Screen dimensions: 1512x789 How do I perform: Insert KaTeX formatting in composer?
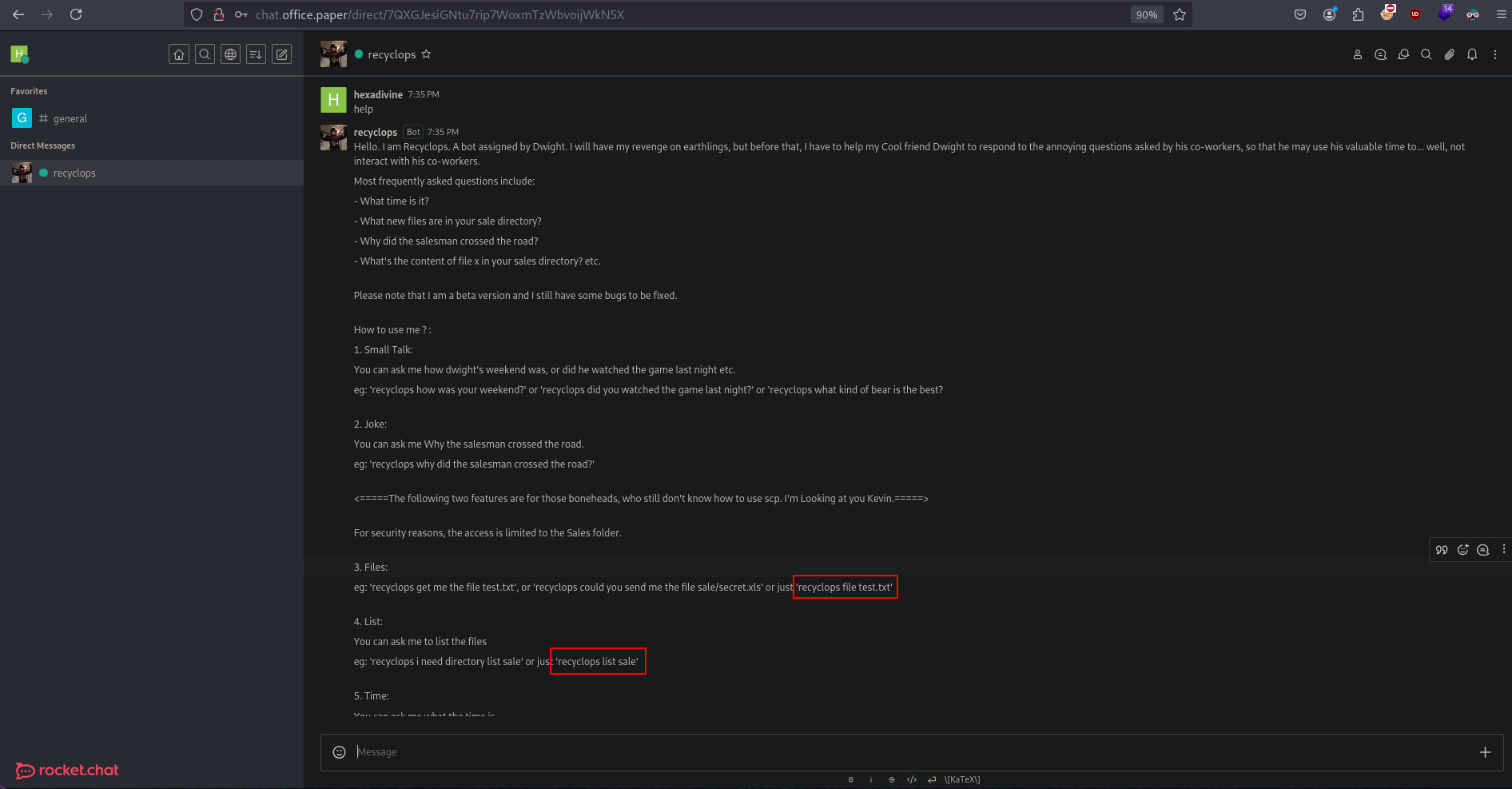click(x=962, y=779)
